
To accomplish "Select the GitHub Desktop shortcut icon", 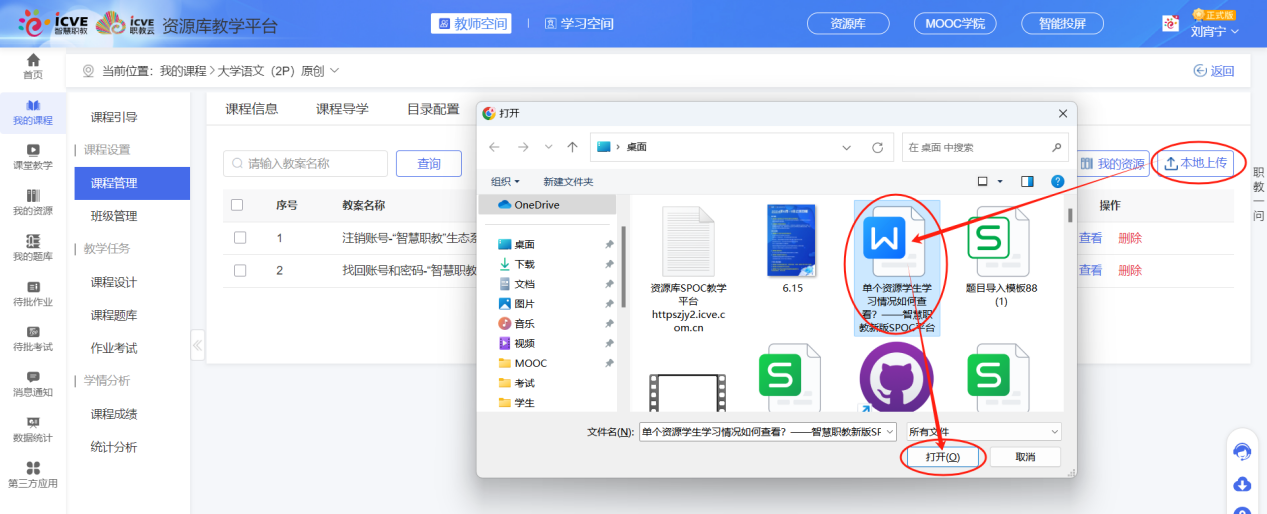I will tap(896, 378).
